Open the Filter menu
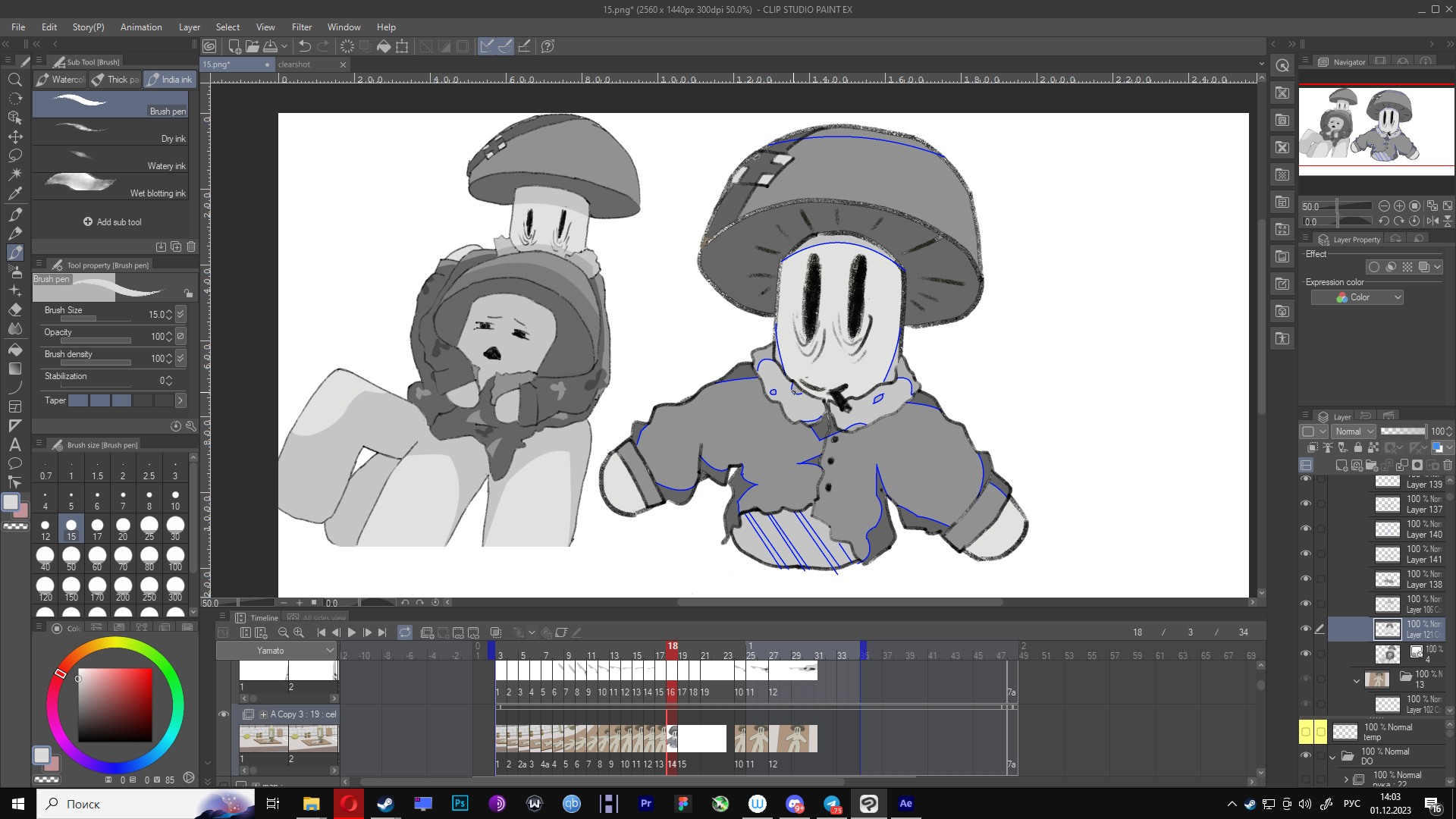Screen dimensions: 1456x819 point(301,27)
